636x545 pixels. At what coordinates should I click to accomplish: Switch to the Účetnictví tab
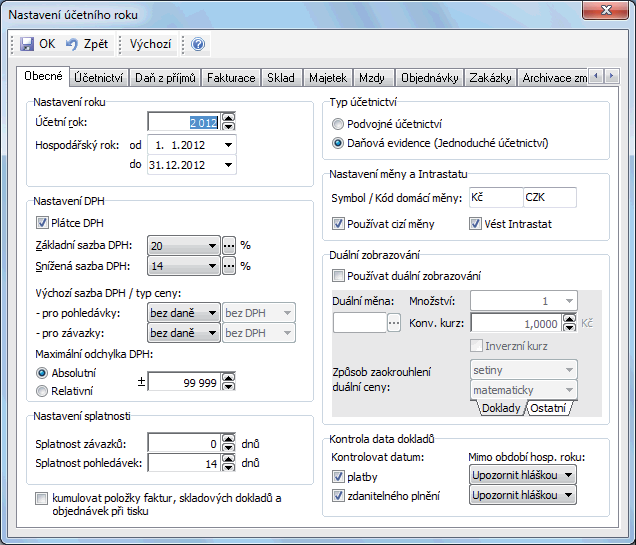click(98, 77)
